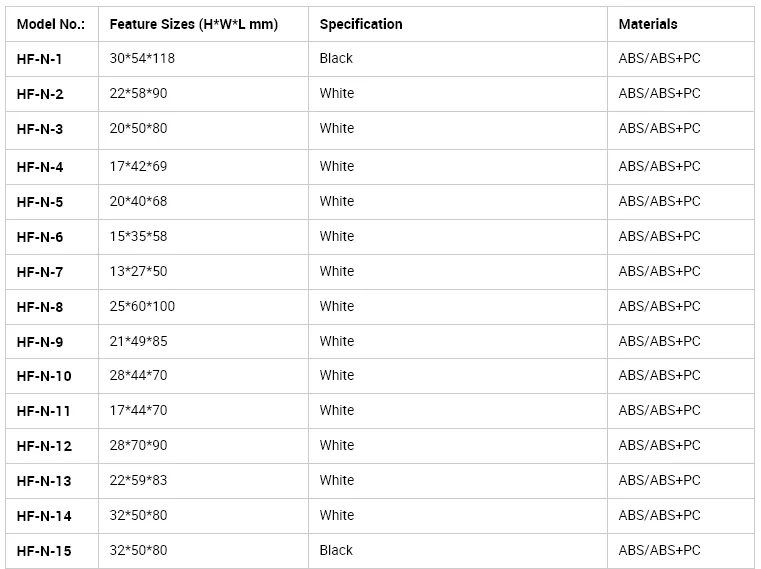Click the 22*59*83 size cell
This screenshot has height=569, width=761.
pyautogui.click(x=139, y=480)
